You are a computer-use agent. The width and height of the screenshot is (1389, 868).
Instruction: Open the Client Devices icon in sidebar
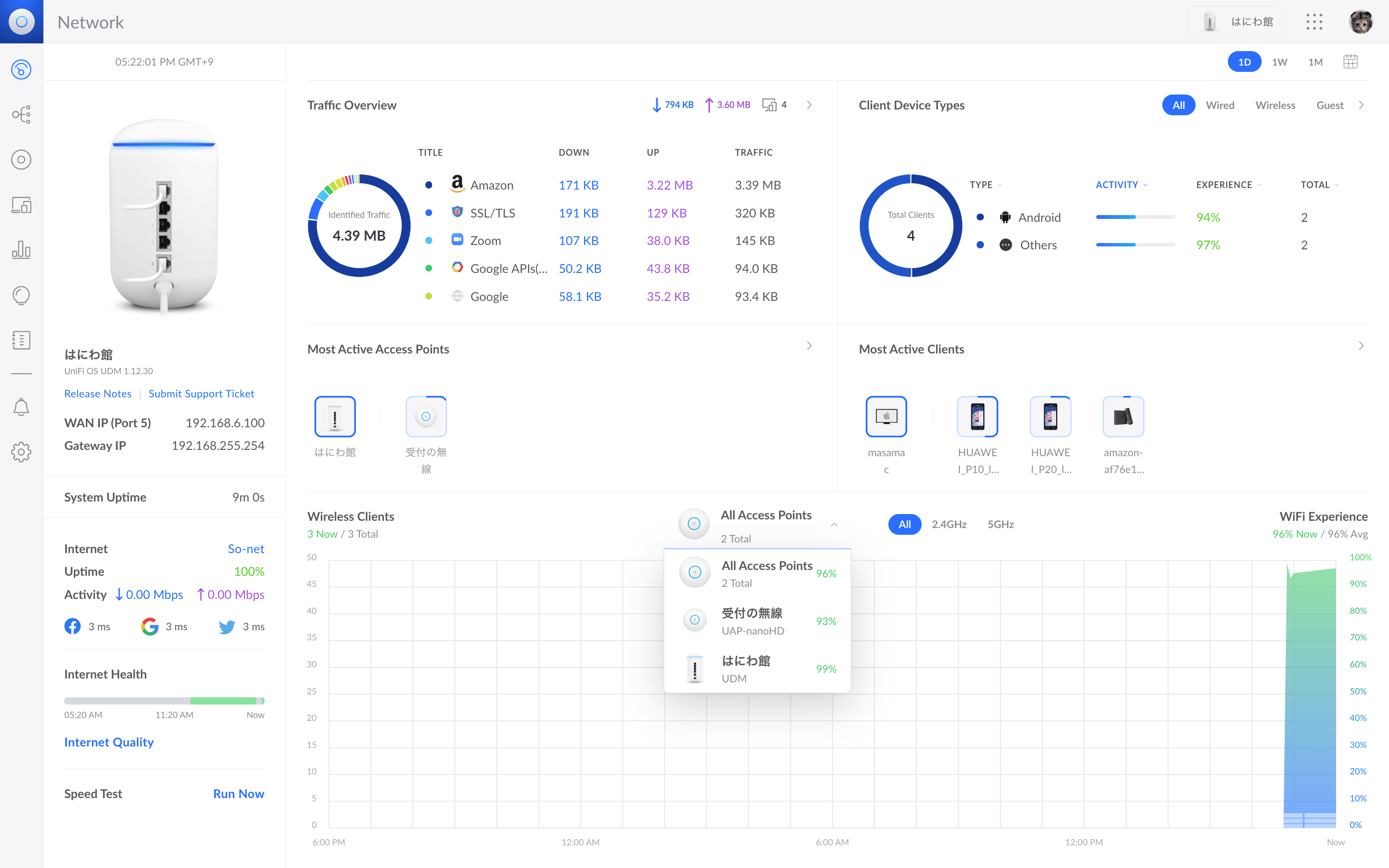(x=21, y=205)
